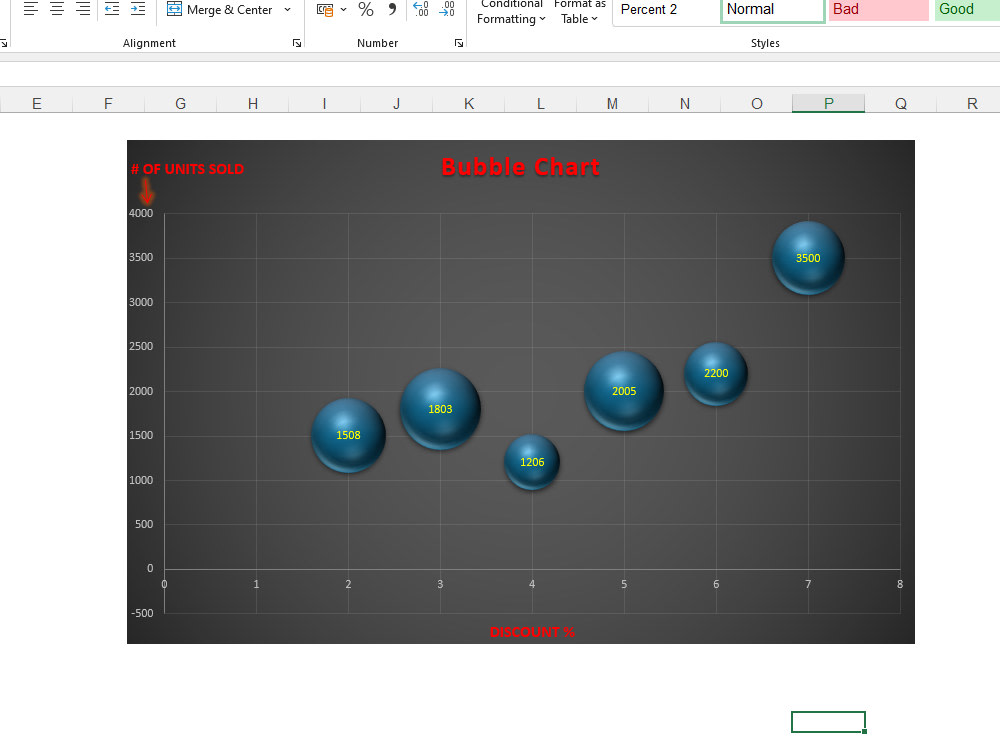Select the bubble labeled 2005
Viewport: 1000px width, 750px height.
click(624, 391)
